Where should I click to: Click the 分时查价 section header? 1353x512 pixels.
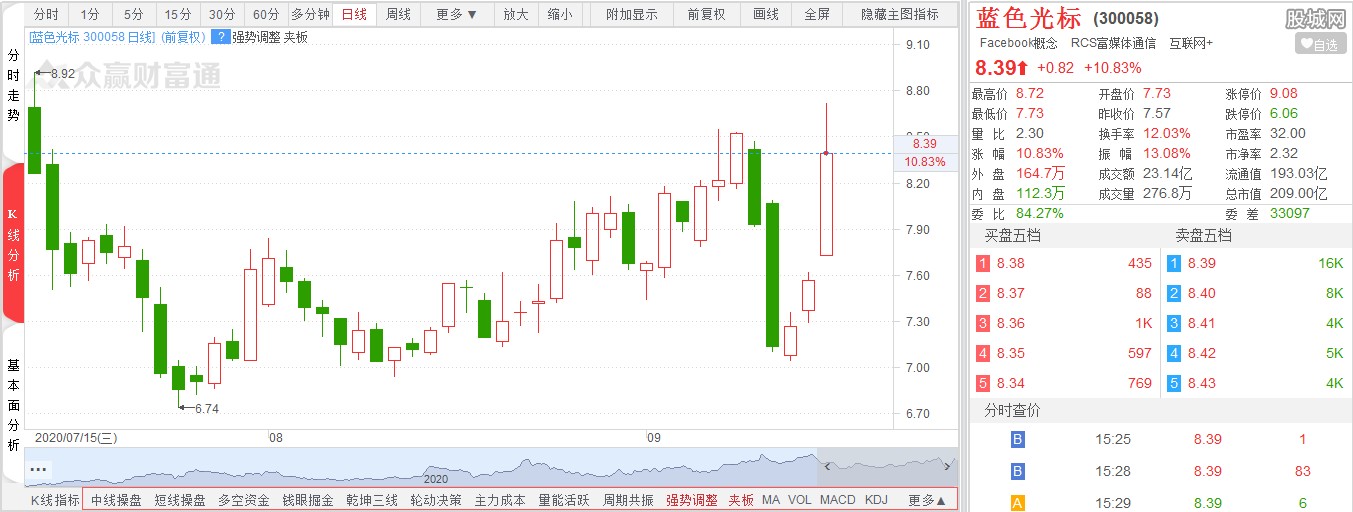[x=1012, y=411]
